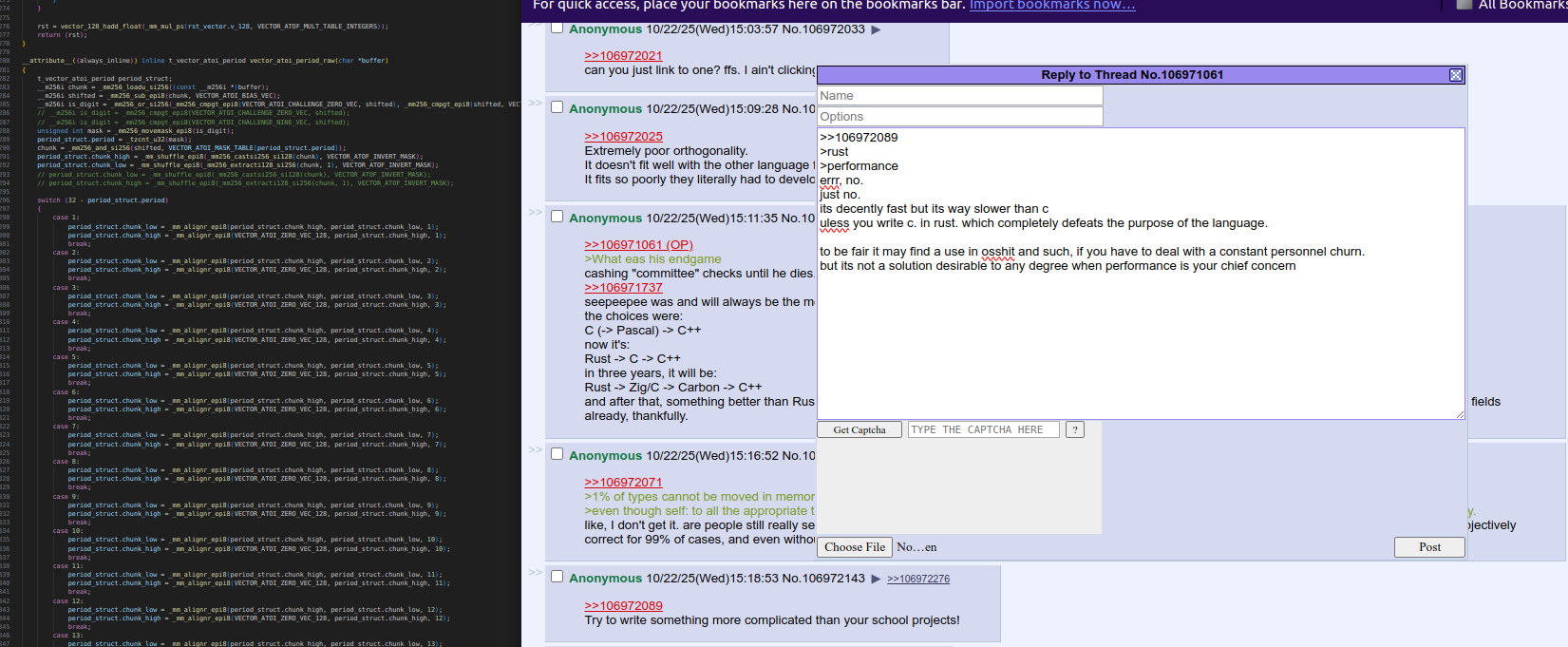Click timestamp 10/22/25(Wed)15:16:52
The width and height of the screenshot is (1568, 647).
(711, 456)
